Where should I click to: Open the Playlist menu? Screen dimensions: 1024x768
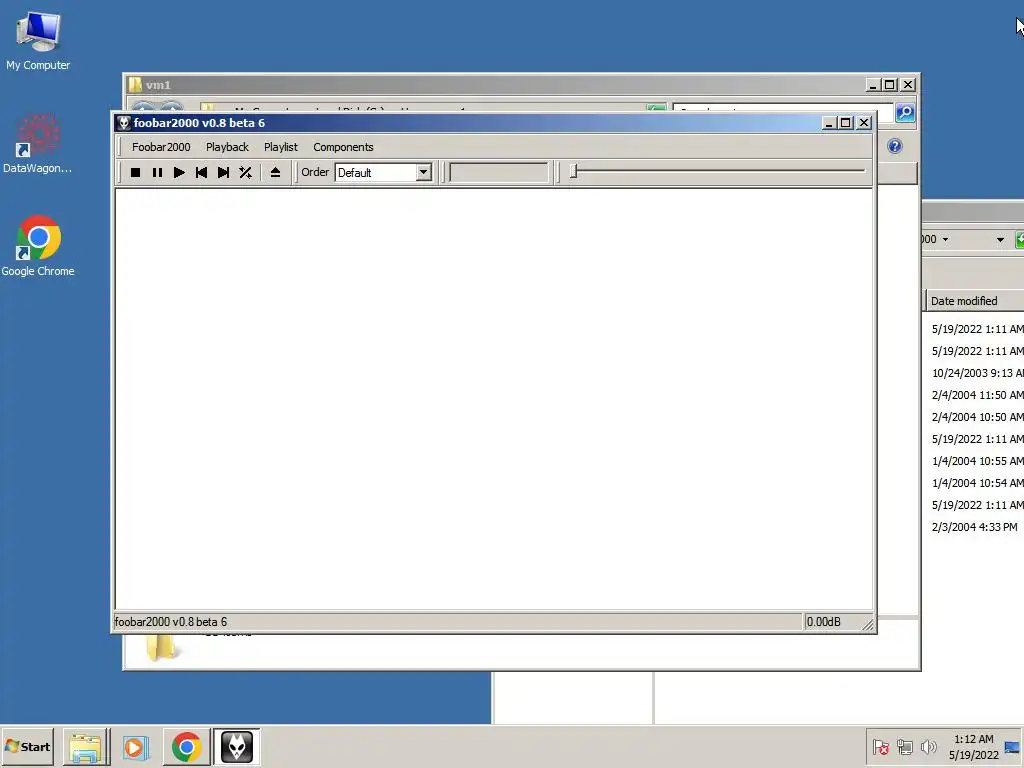[281, 147]
